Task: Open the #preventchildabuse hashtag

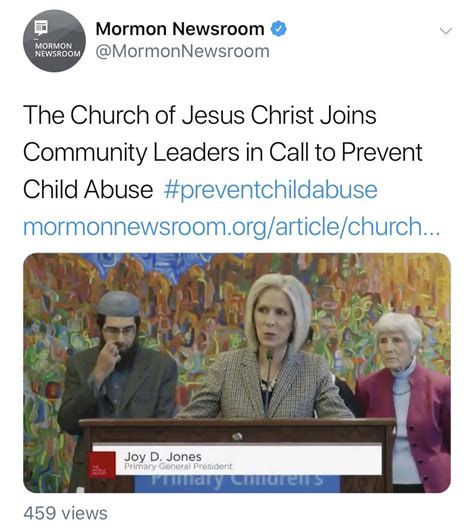Action: click(x=271, y=189)
